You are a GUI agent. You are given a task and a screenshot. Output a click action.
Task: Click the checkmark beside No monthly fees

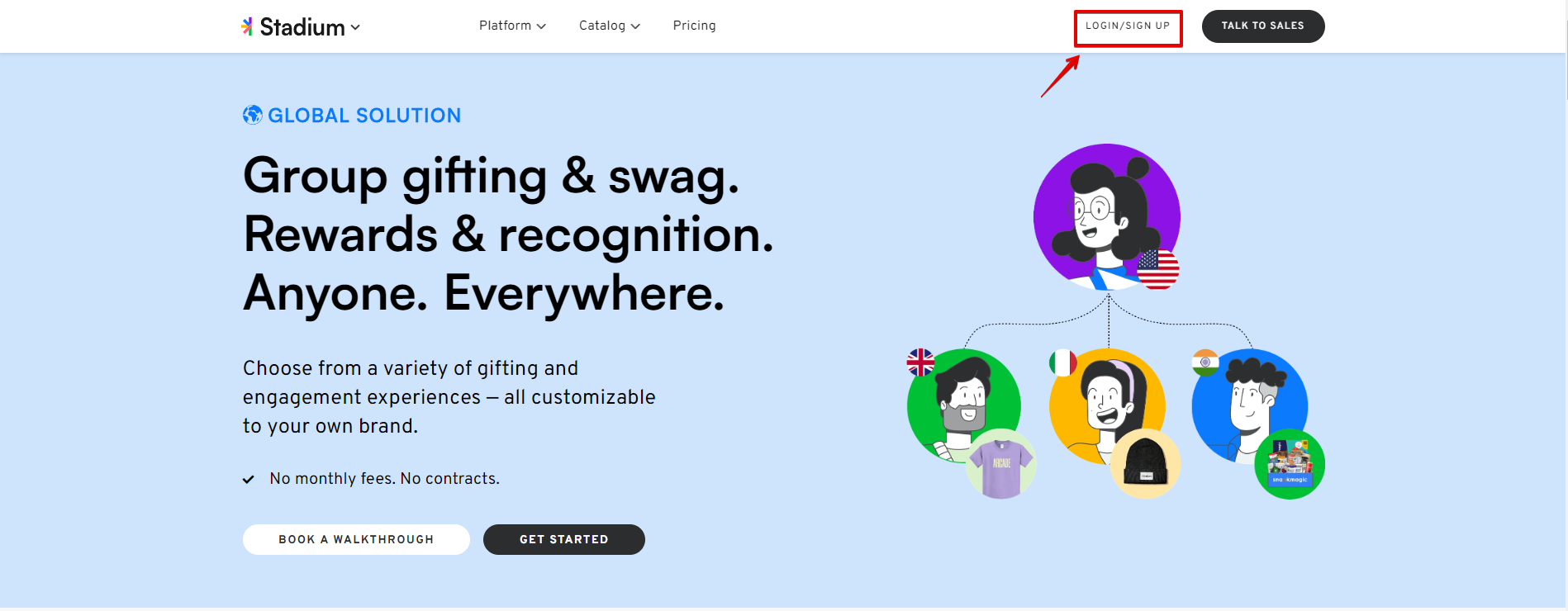click(x=247, y=478)
